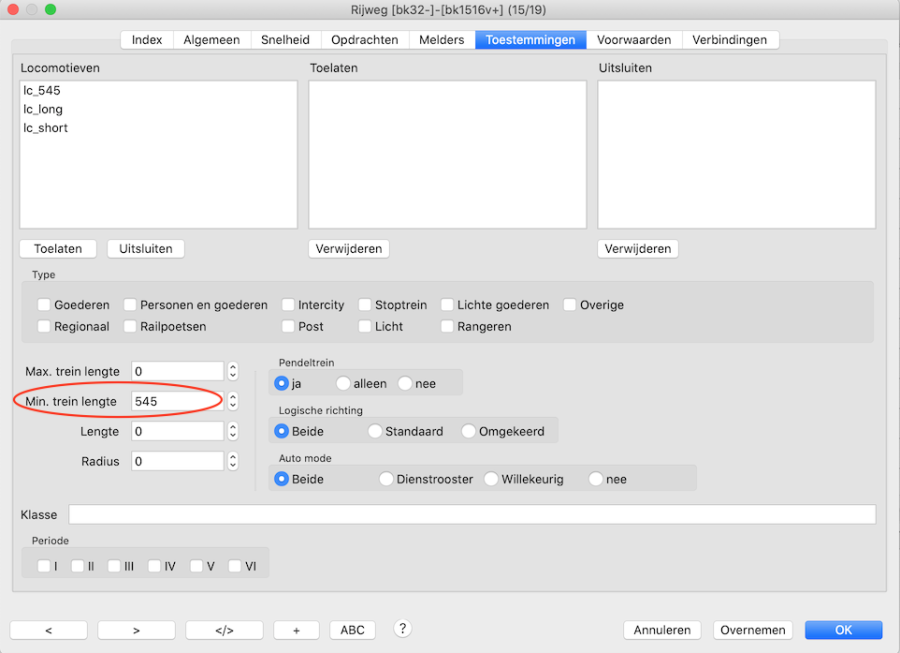Click the Overnemen button
The image size is (900, 653).
(753, 630)
